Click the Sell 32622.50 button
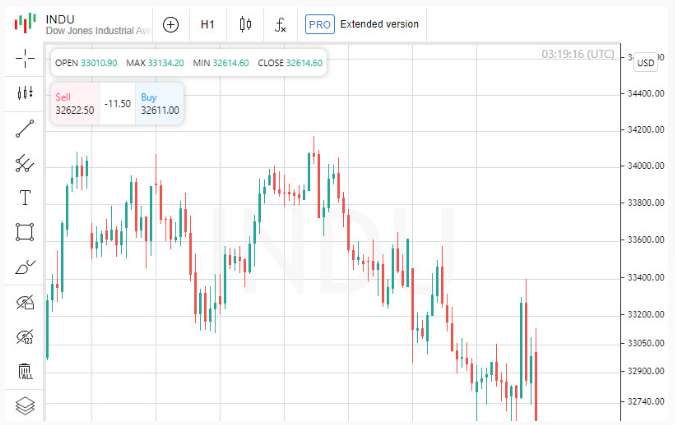 pyautogui.click(x=75, y=104)
